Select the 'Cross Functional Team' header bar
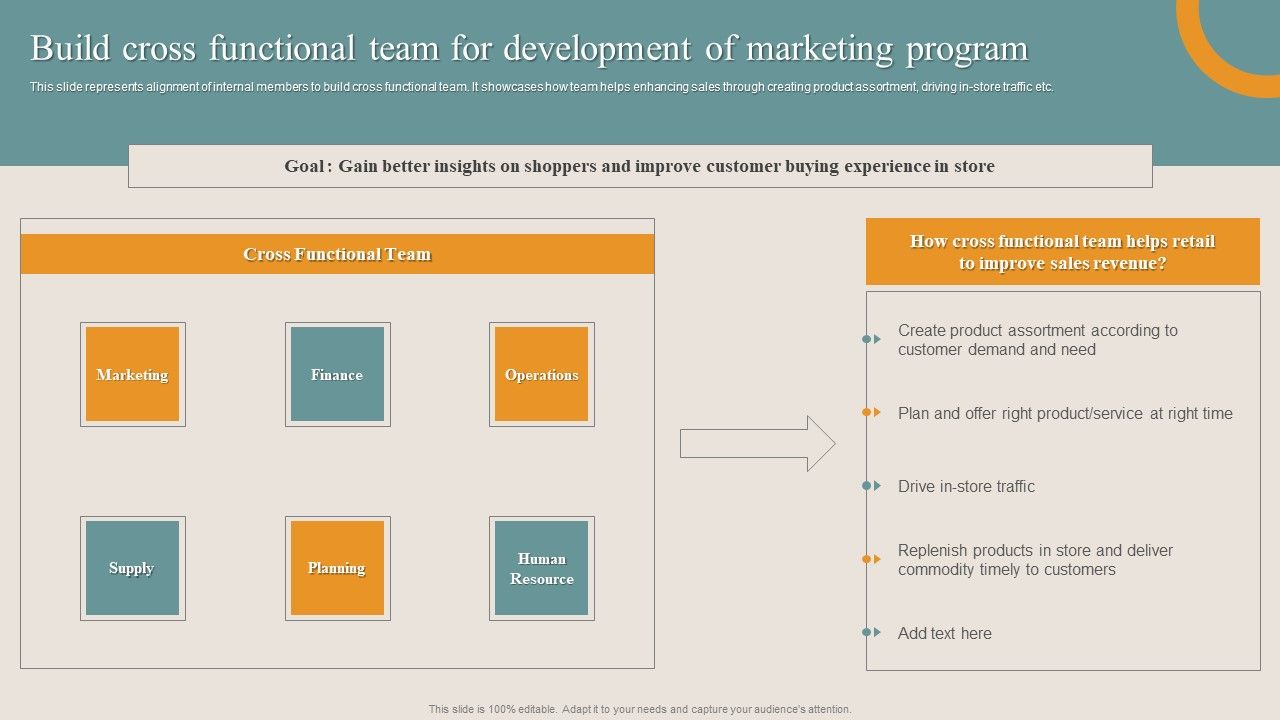This screenshot has height=720, width=1280. click(x=337, y=253)
